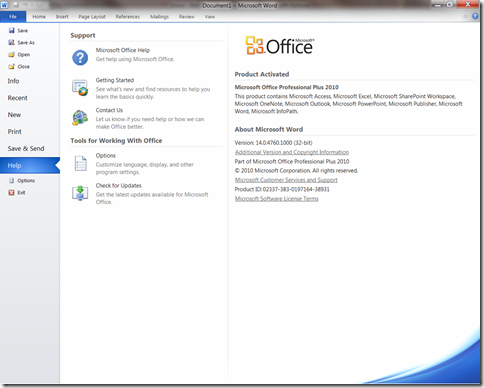Open a document via Open icon
This screenshot has height=388, width=484.
pyautogui.click(x=12, y=55)
